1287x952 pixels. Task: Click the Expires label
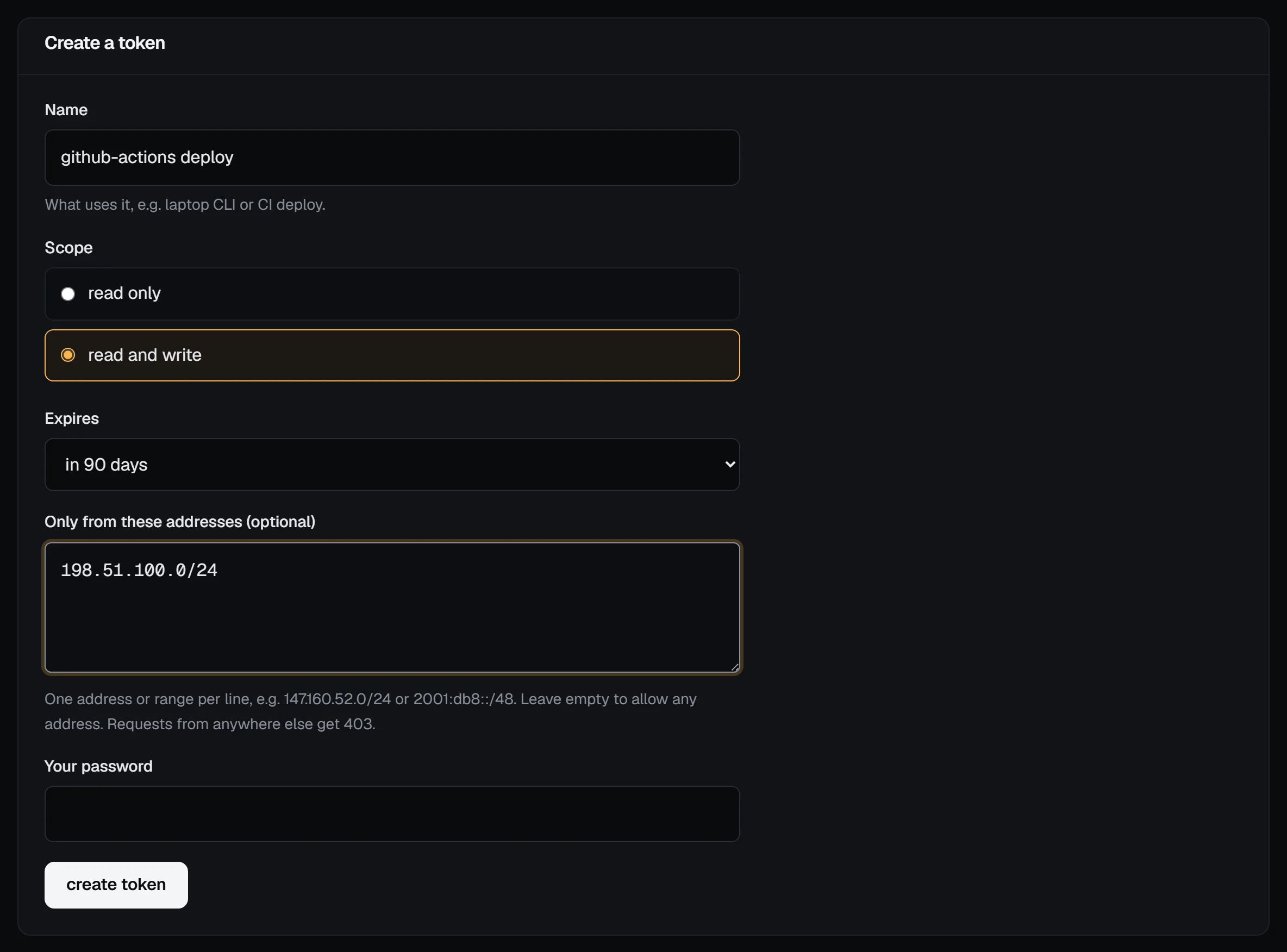(71, 418)
